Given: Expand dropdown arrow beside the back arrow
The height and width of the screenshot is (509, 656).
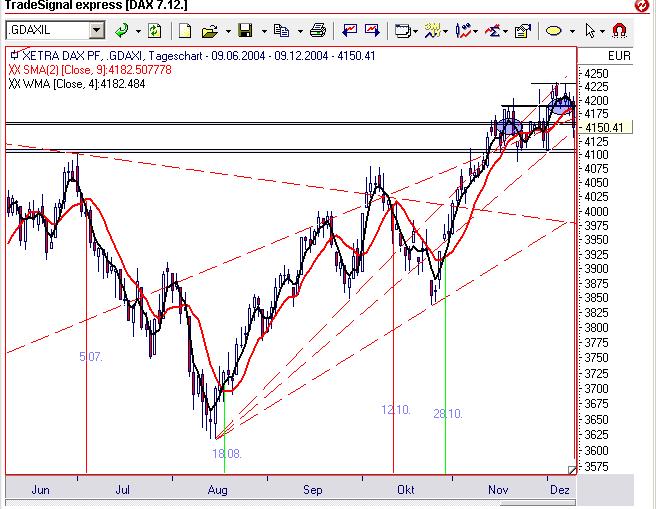Looking at the screenshot, I should (x=138, y=31).
